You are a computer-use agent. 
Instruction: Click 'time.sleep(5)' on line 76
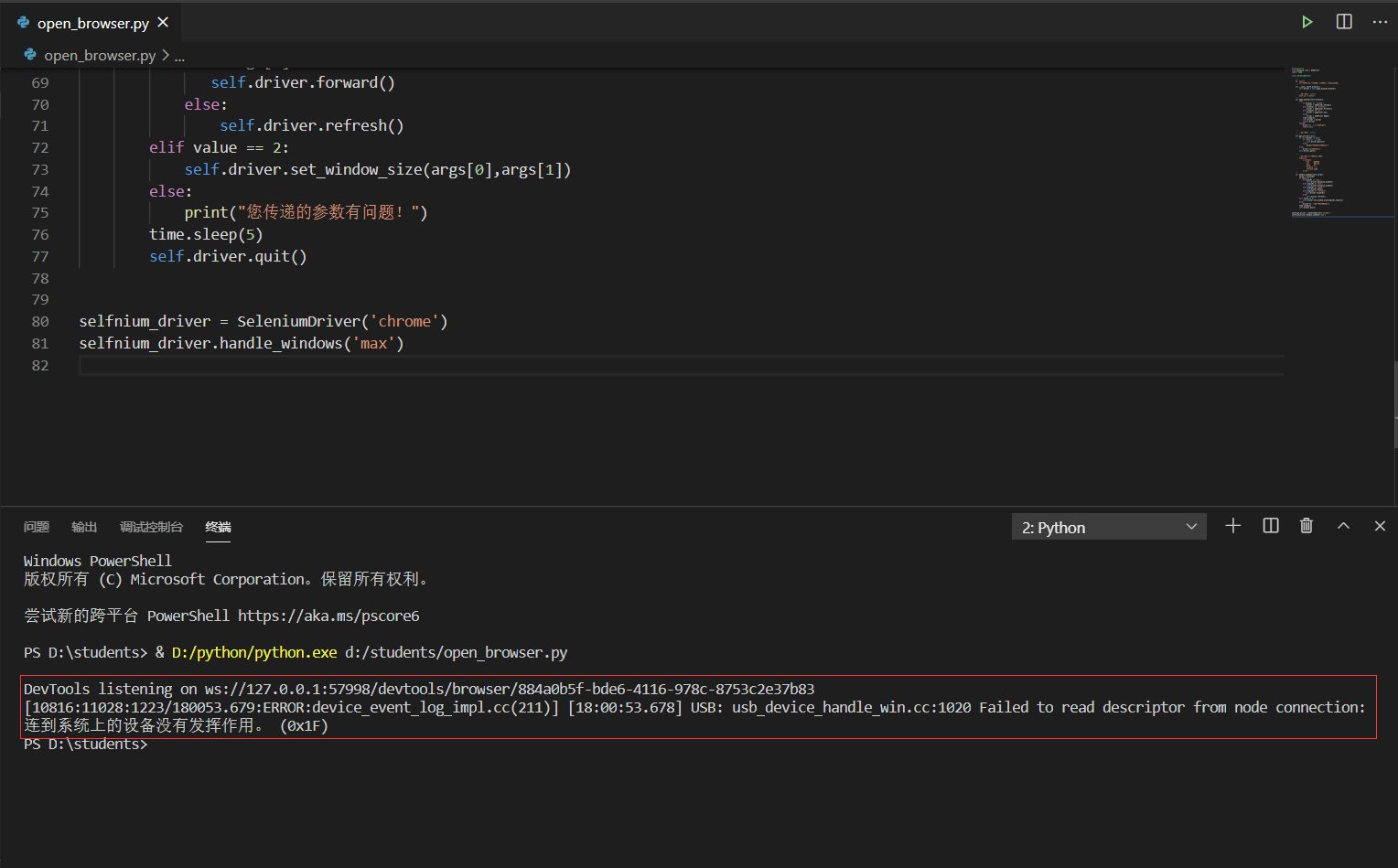click(206, 234)
